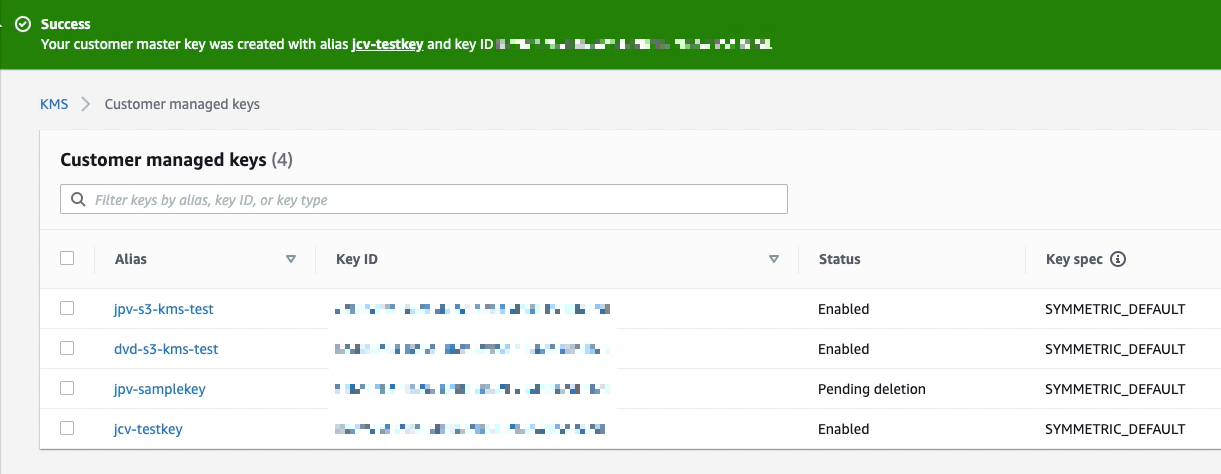Open the jpv-s3-kms-test key alias

click(x=163, y=309)
